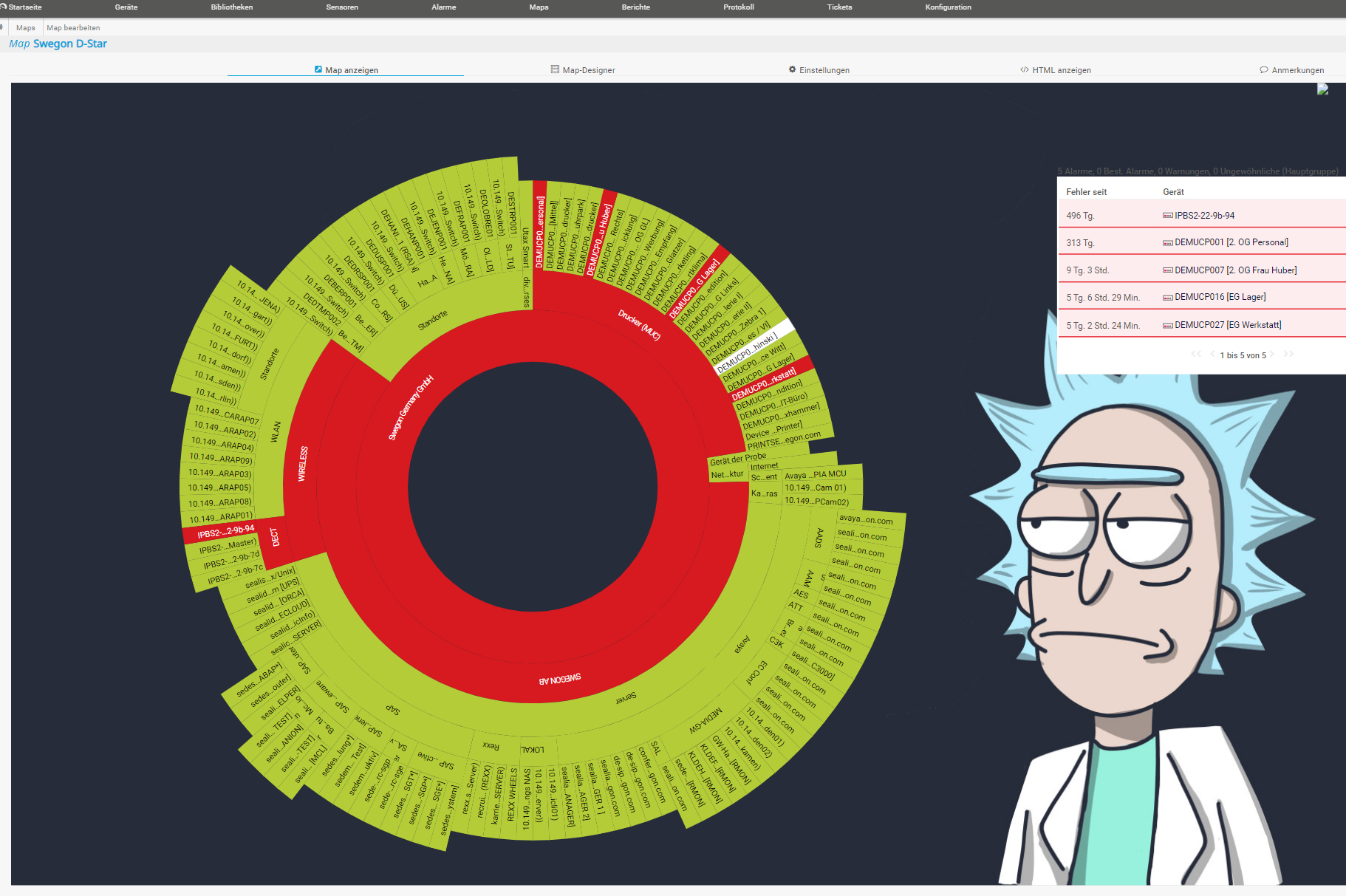The width and height of the screenshot is (1346, 896).
Task: Click the red DECT segment in sunburst
Action: coord(275,537)
